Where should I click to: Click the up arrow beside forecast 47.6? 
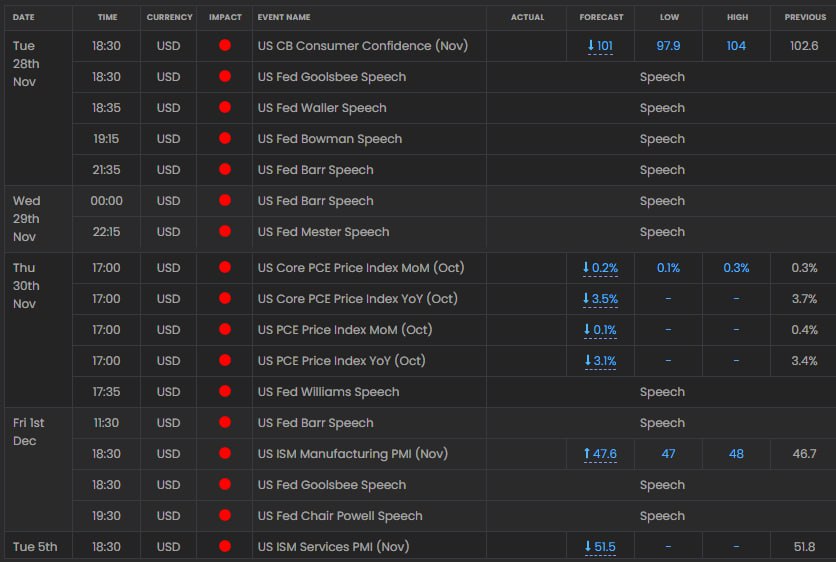coord(588,454)
